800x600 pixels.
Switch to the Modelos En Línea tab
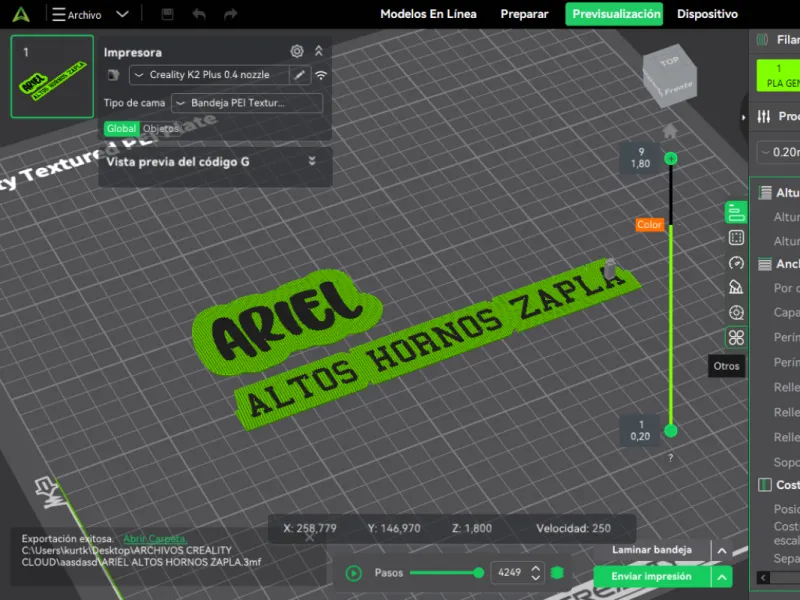pyautogui.click(x=428, y=14)
